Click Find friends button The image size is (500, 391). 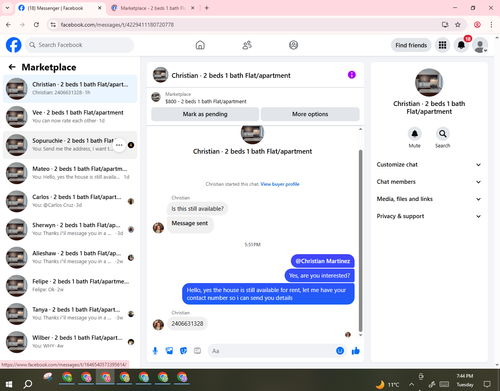pyautogui.click(x=411, y=45)
